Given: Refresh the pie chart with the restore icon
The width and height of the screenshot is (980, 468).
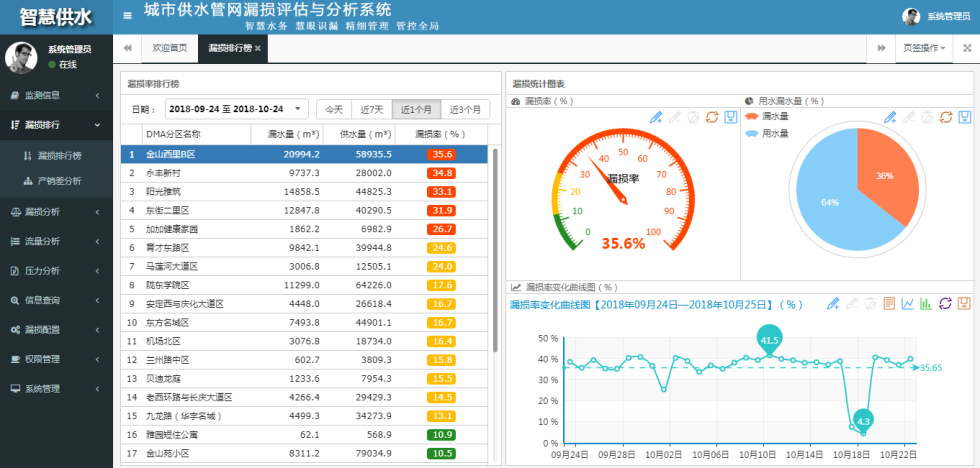Looking at the screenshot, I should coord(946,117).
